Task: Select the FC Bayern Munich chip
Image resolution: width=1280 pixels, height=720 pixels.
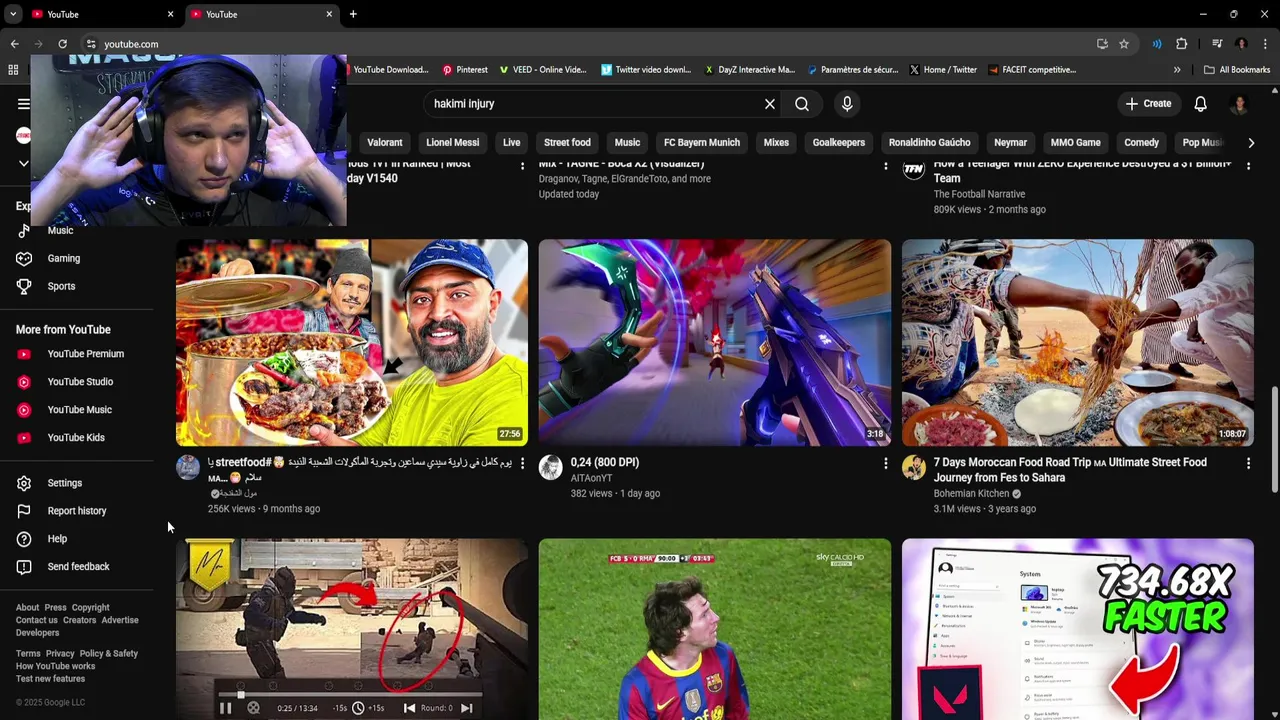Action: (702, 143)
